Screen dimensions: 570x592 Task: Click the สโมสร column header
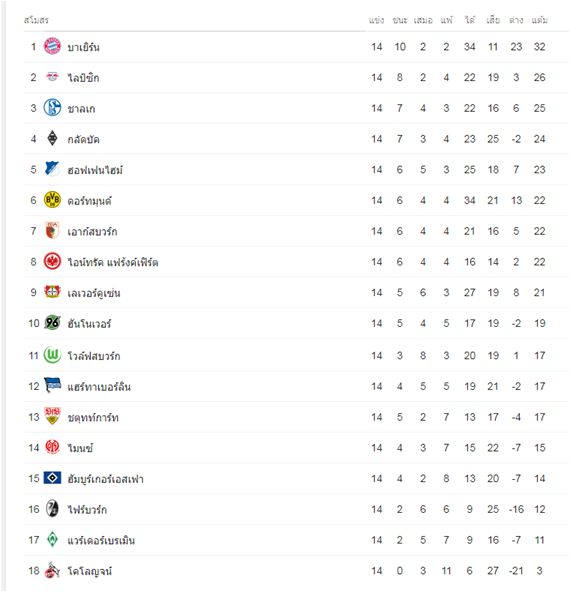point(36,20)
